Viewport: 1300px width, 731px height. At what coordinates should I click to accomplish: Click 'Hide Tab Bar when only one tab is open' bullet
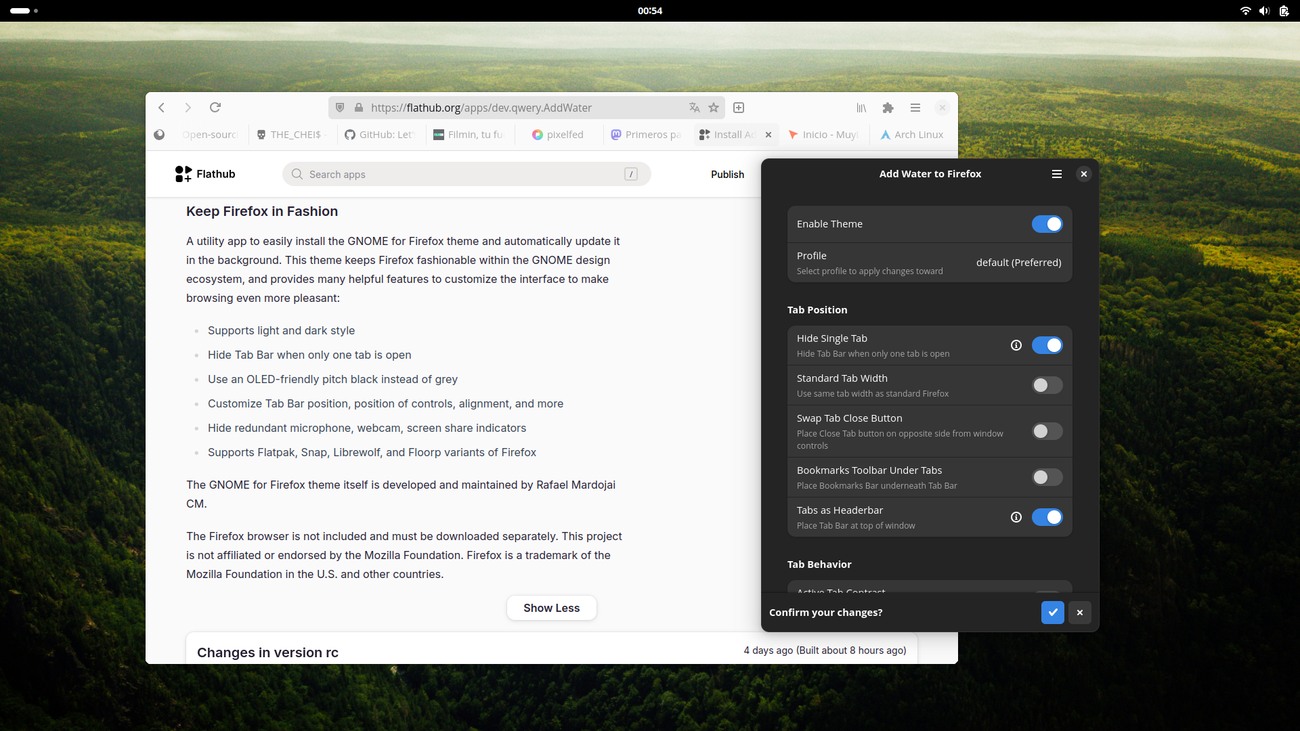click(x=310, y=355)
